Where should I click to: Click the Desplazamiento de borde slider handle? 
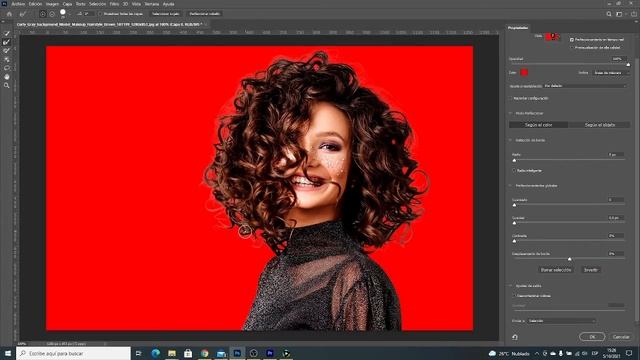pyautogui.click(x=569, y=259)
